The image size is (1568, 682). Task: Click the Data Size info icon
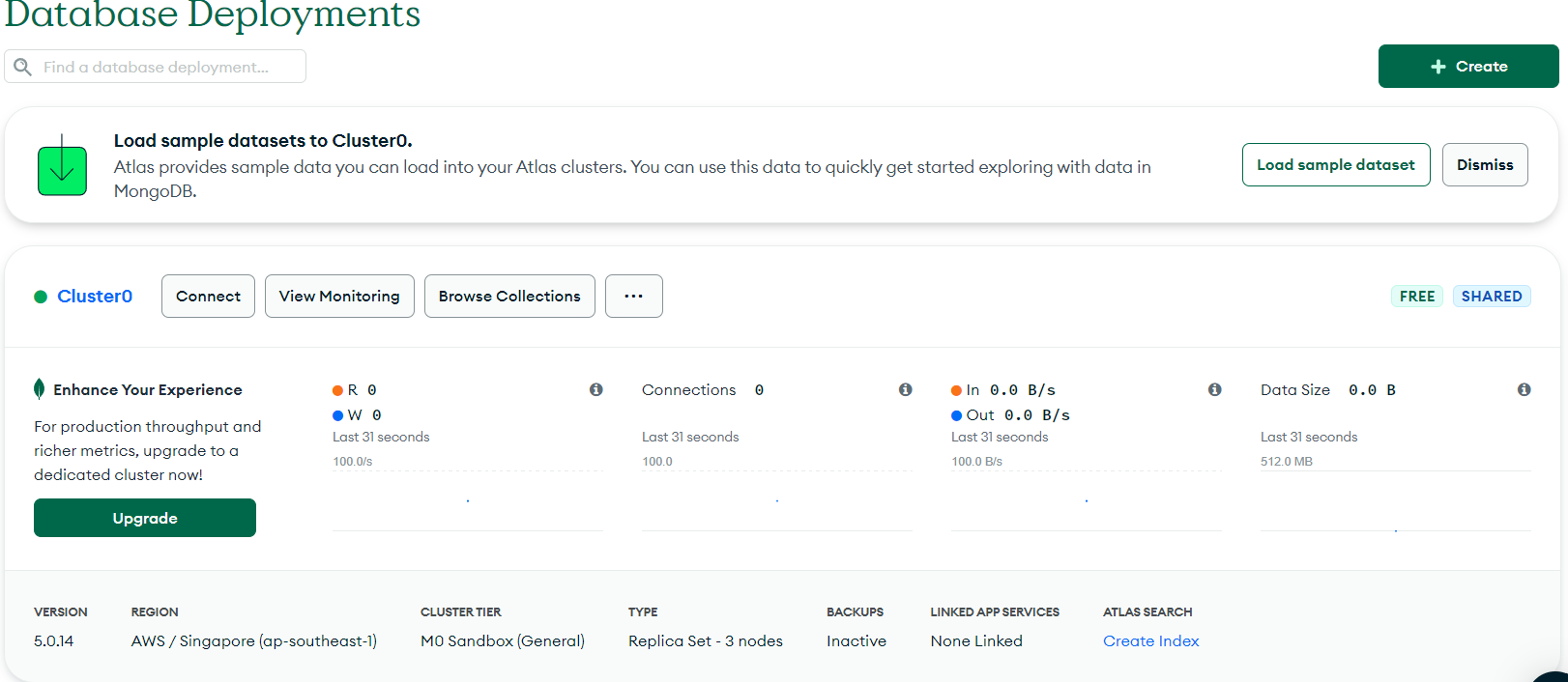(x=1524, y=389)
